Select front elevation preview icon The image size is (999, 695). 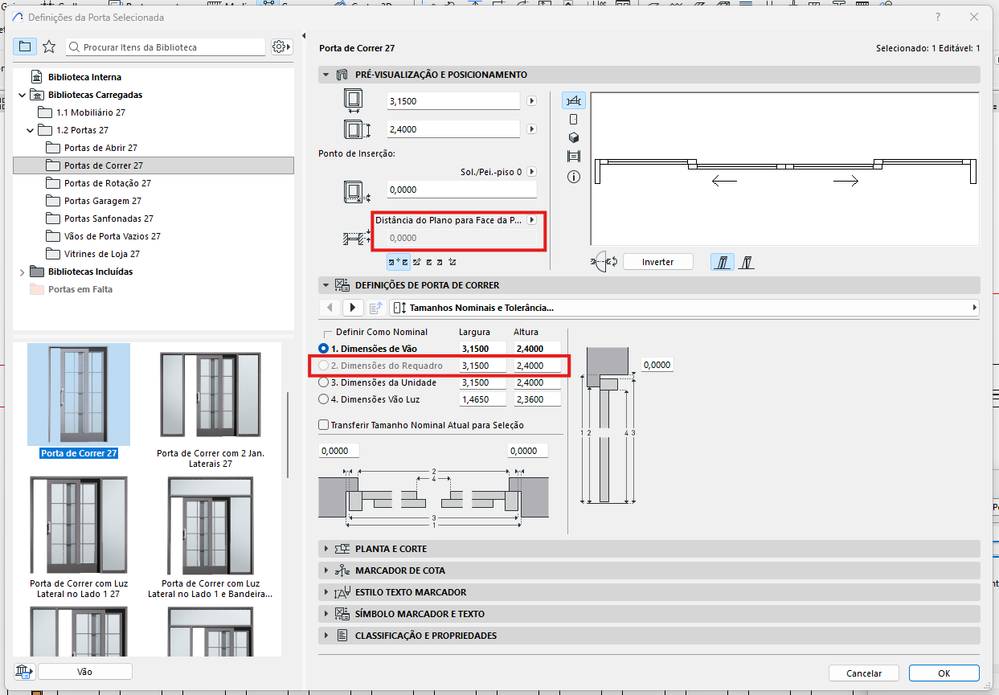point(573,119)
